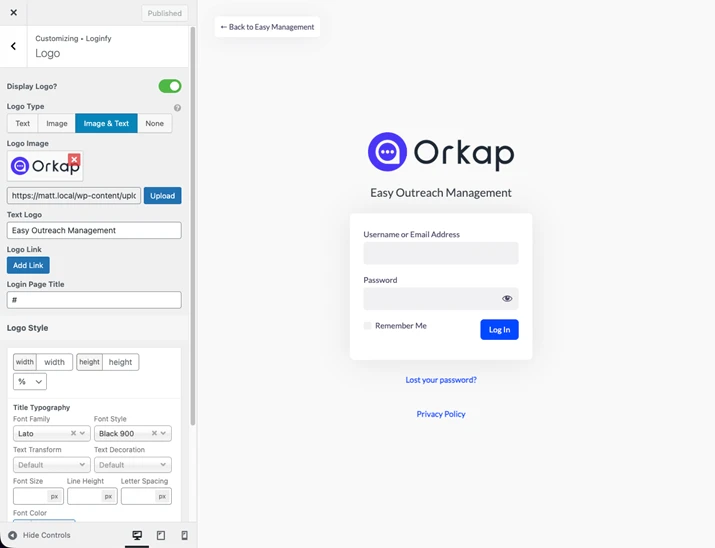Check the Remember Me checkbox
The width and height of the screenshot is (715, 548).
coord(367,326)
